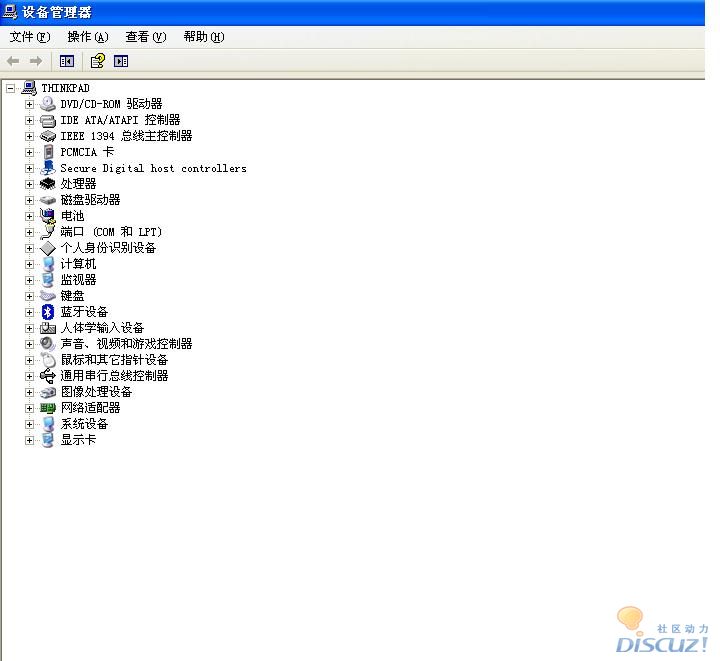Click the IEEE 1394 controller icon
Image resolution: width=720 pixels, height=661 pixels.
click(48, 136)
